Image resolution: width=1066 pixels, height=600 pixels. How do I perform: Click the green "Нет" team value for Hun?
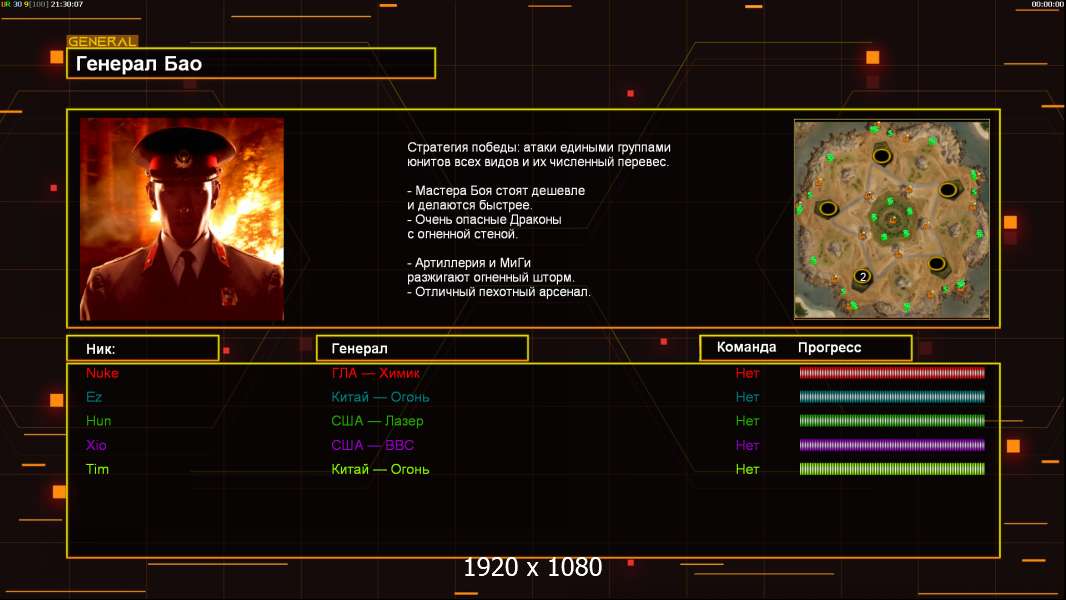tap(747, 421)
